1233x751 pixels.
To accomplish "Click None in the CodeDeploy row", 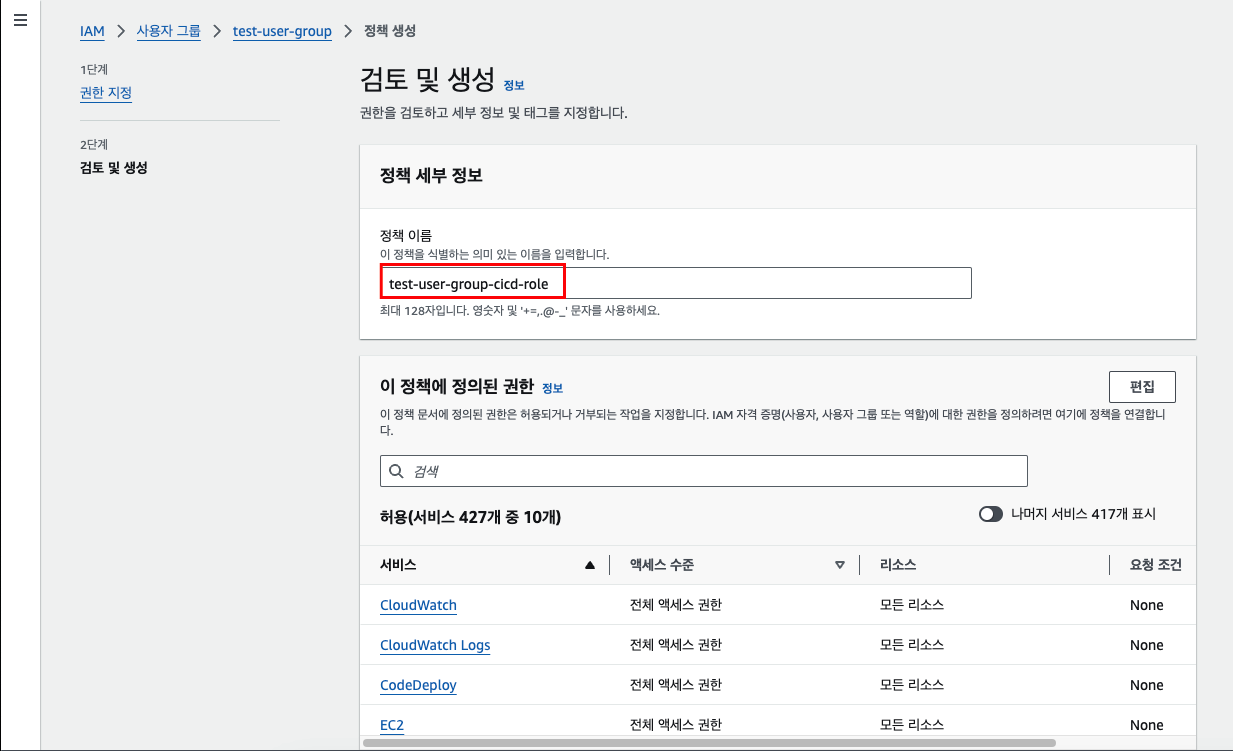I will tap(1147, 685).
